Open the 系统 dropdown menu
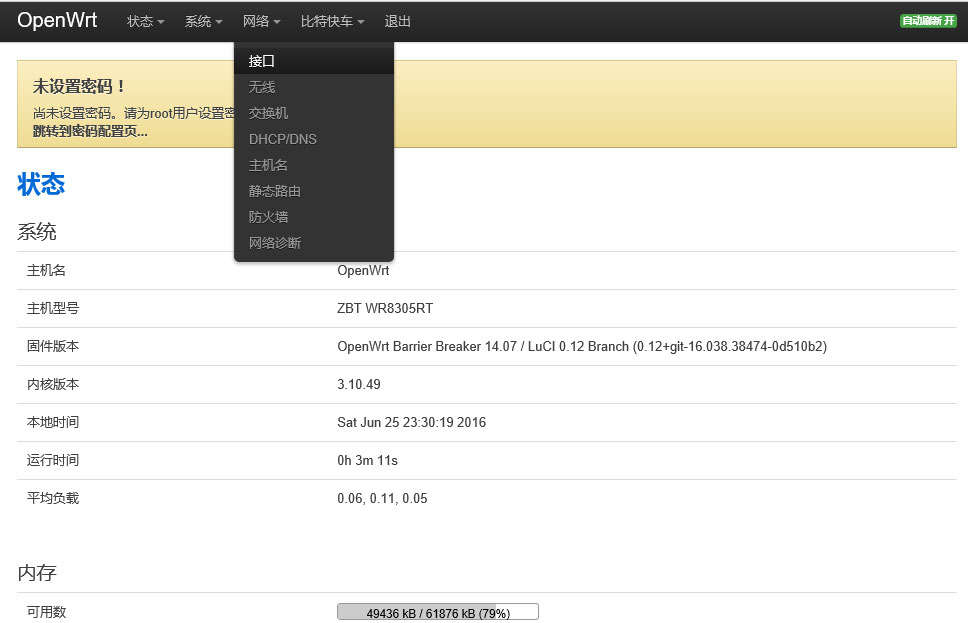The width and height of the screenshot is (968, 623). coord(204,22)
